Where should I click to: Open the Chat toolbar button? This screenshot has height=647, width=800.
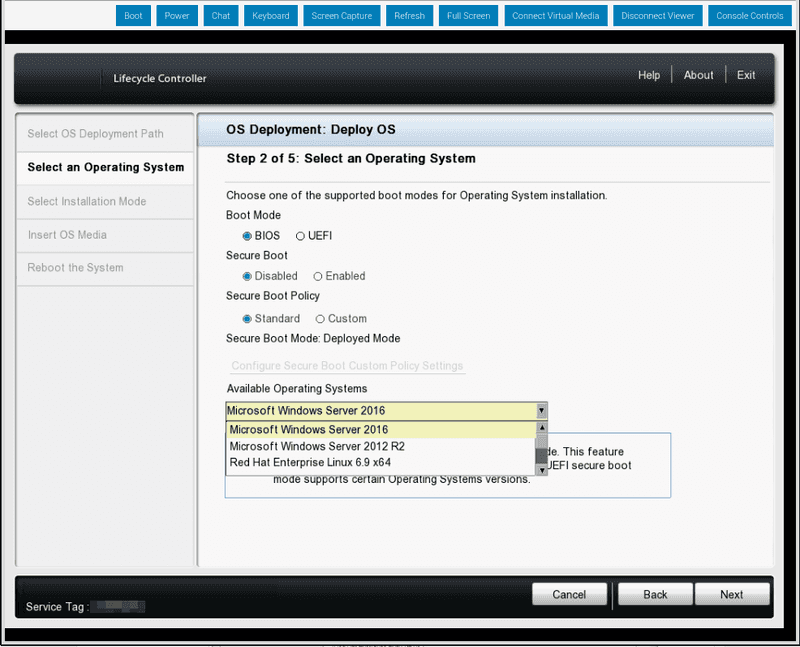click(x=221, y=16)
